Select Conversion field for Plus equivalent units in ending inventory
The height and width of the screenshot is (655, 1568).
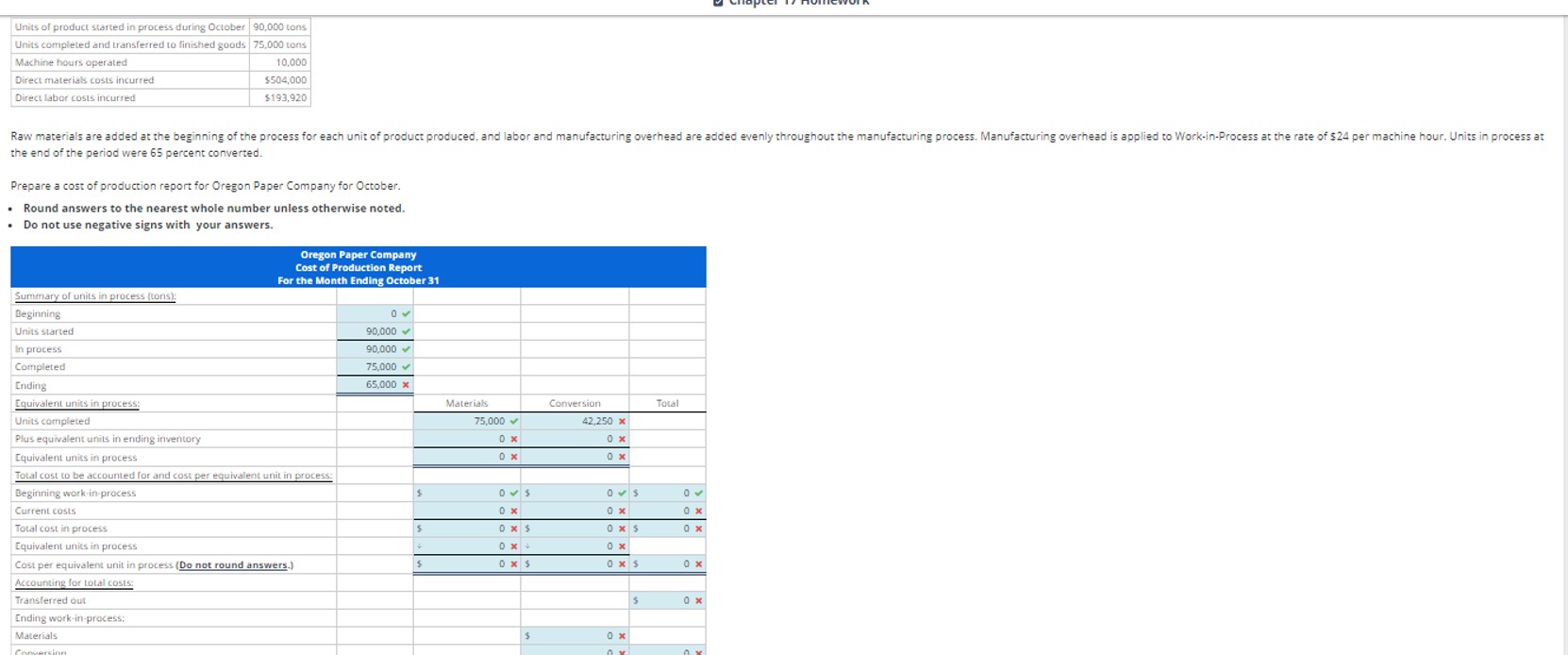[x=575, y=439]
